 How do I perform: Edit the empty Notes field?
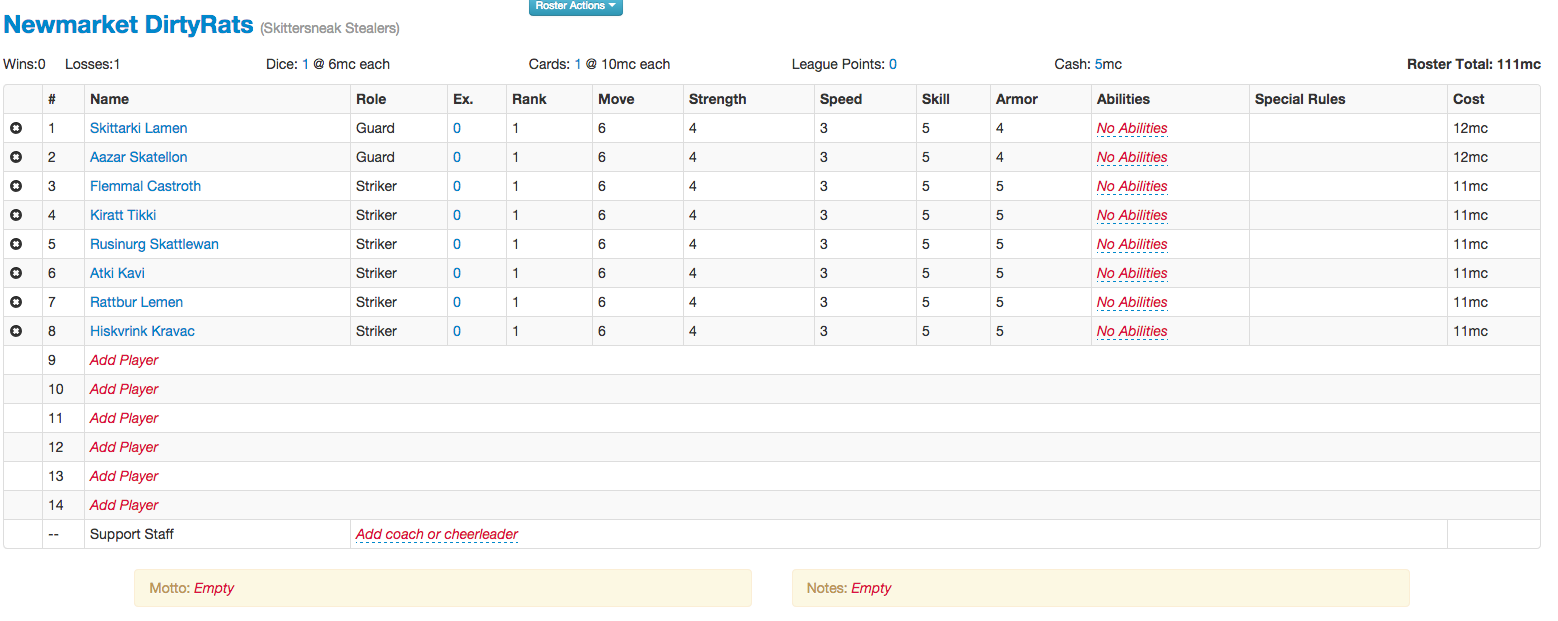coord(871,588)
